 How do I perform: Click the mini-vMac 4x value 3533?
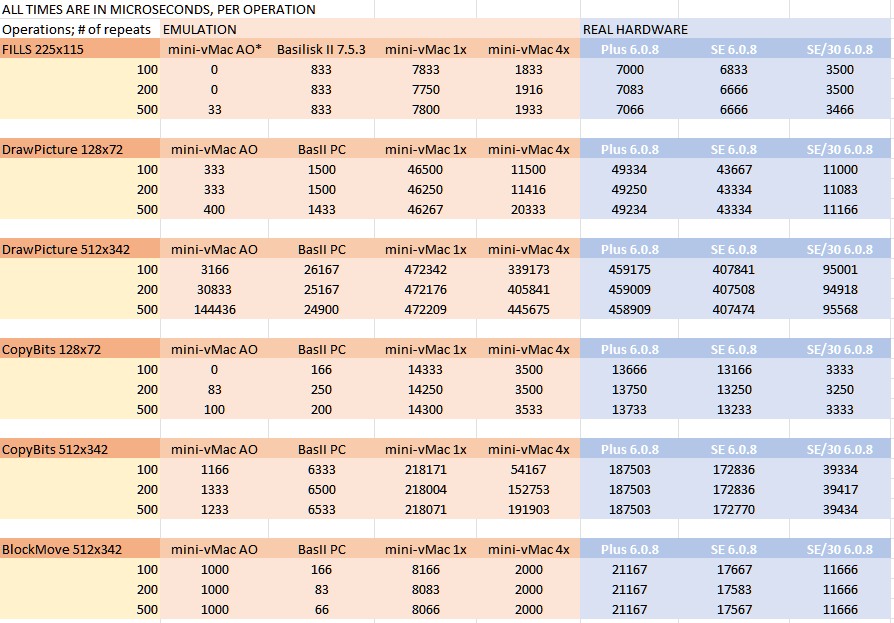click(x=529, y=409)
